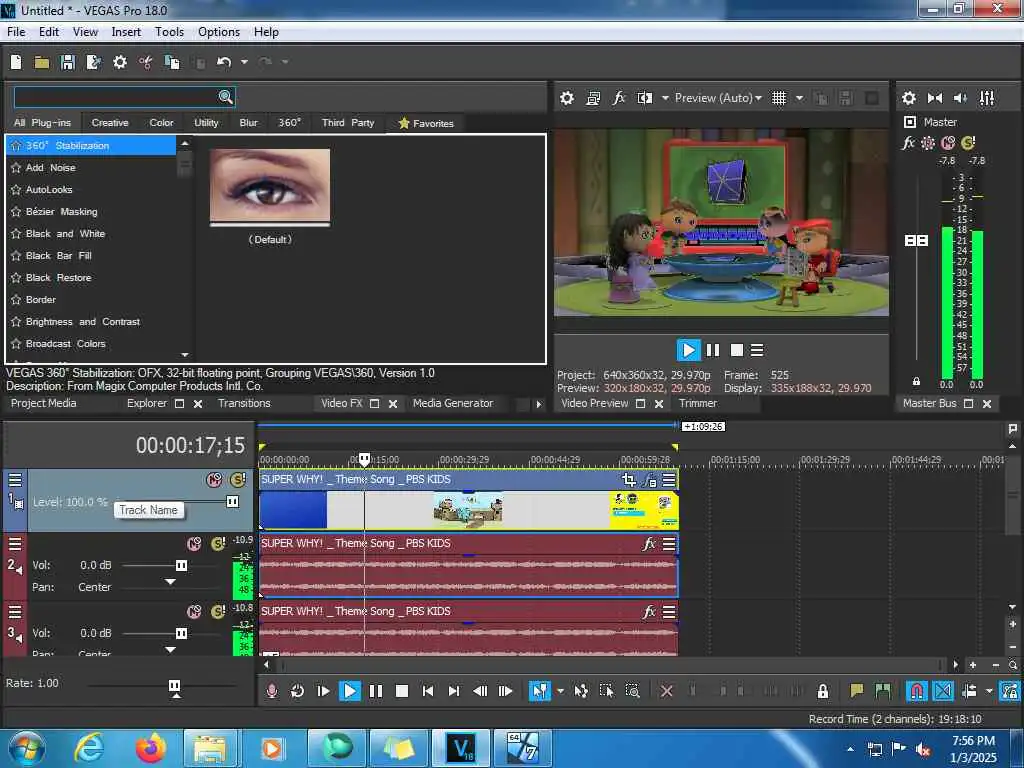Open Master Bus audio properties gear
This screenshot has width=1024, height=768.
pos(908,98)
